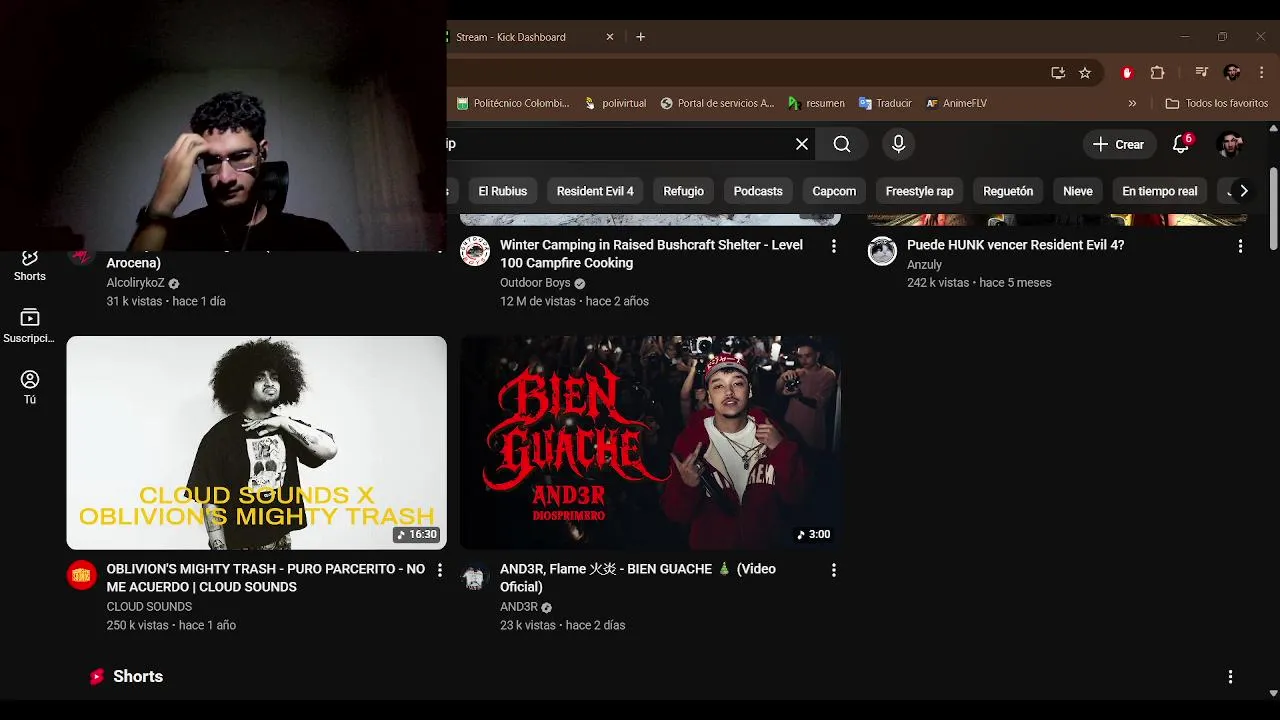Open the AND3R channel name
This screenshot has width=1280, height=720.
(519, 607)
